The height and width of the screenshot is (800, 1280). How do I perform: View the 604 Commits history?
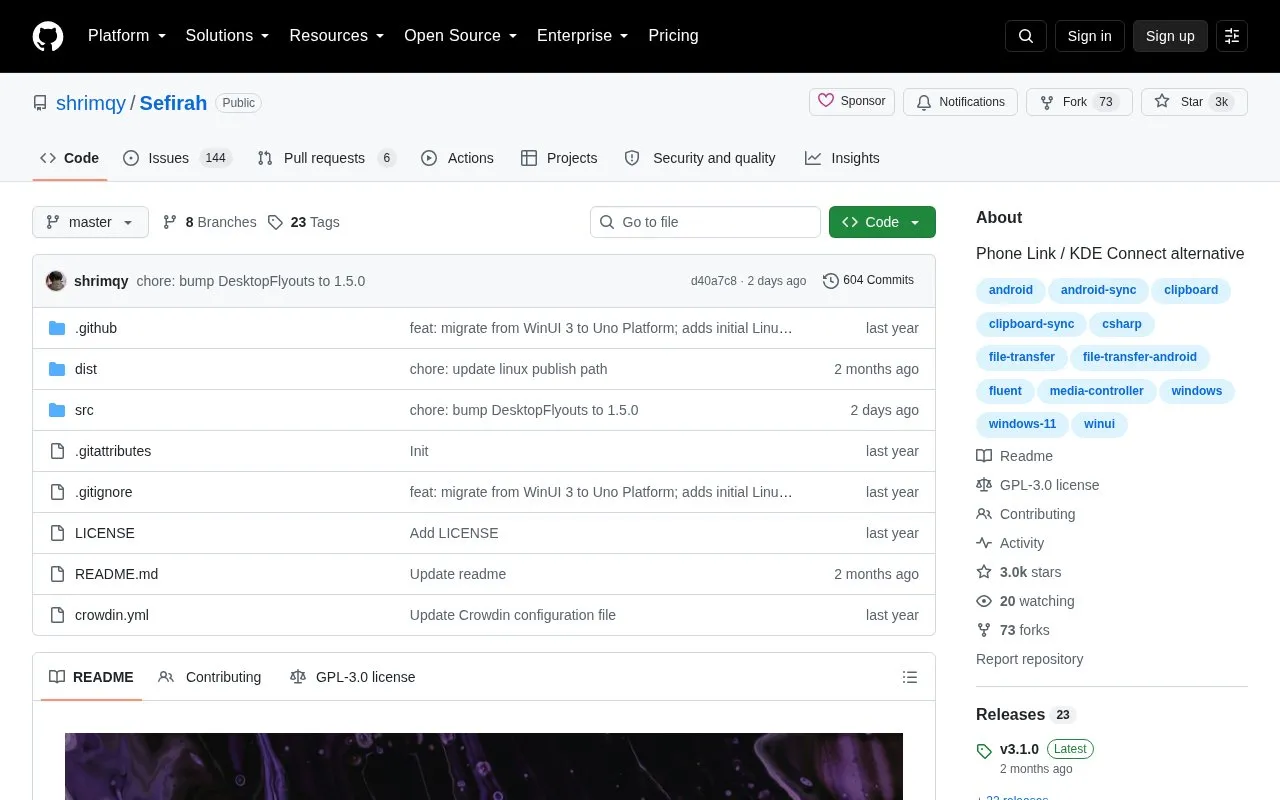[x=868, y=280]
